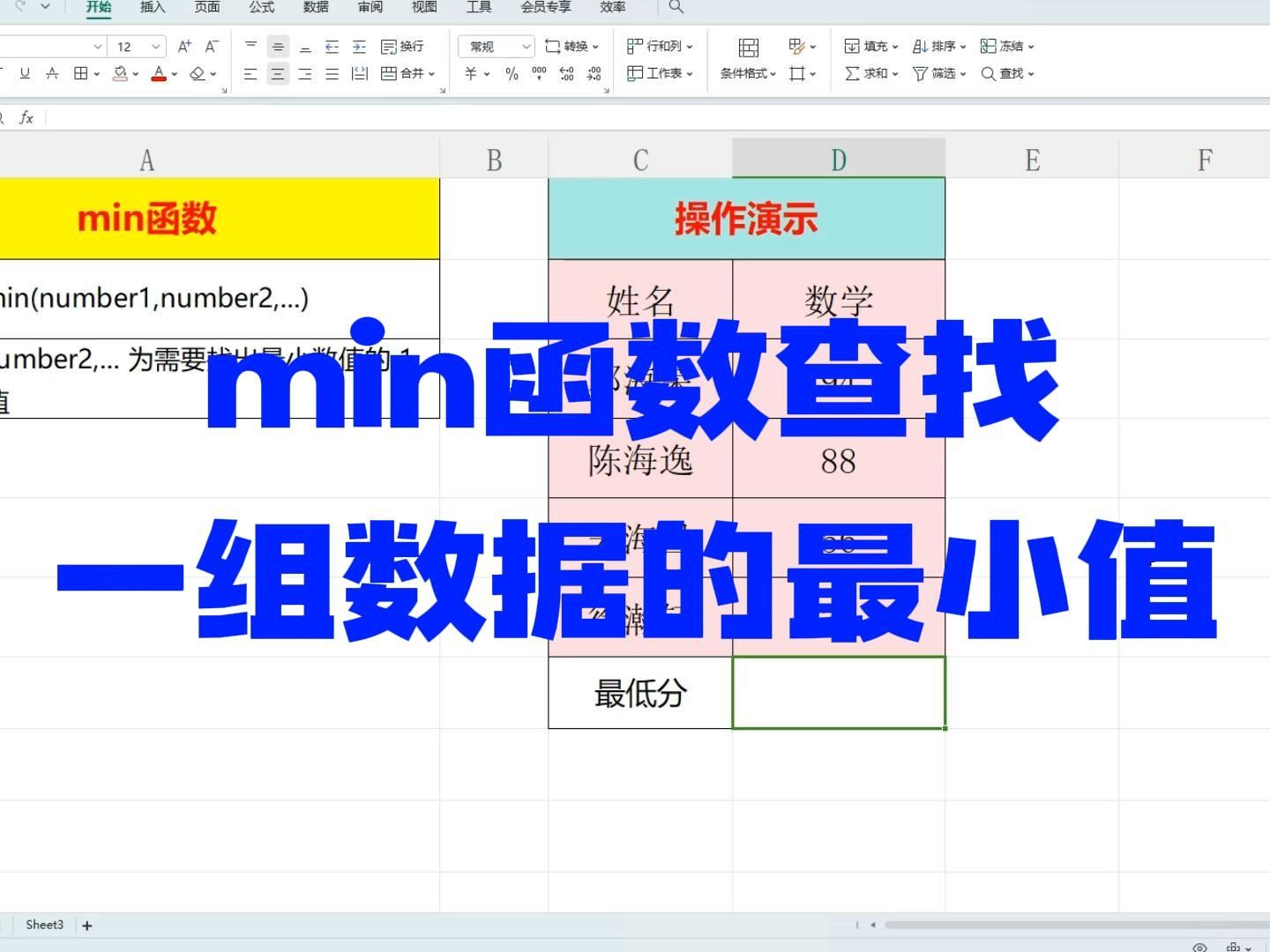The height and width of the screenshot is (952, 1270).
Task: Click the distributed alignment icon
Action: point(359,73)
